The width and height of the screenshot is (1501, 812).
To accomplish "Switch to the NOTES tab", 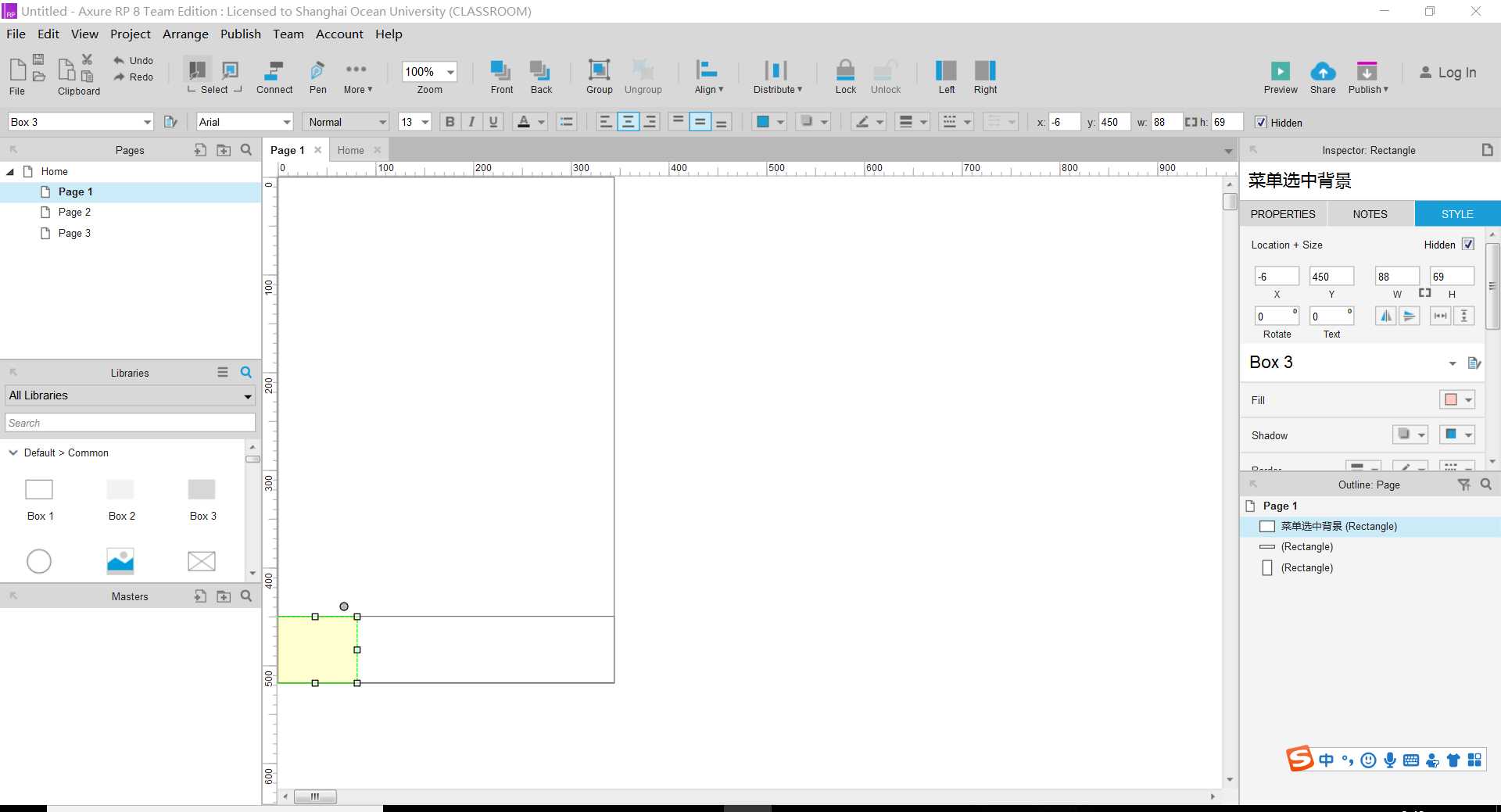I will coord(1370,214).
